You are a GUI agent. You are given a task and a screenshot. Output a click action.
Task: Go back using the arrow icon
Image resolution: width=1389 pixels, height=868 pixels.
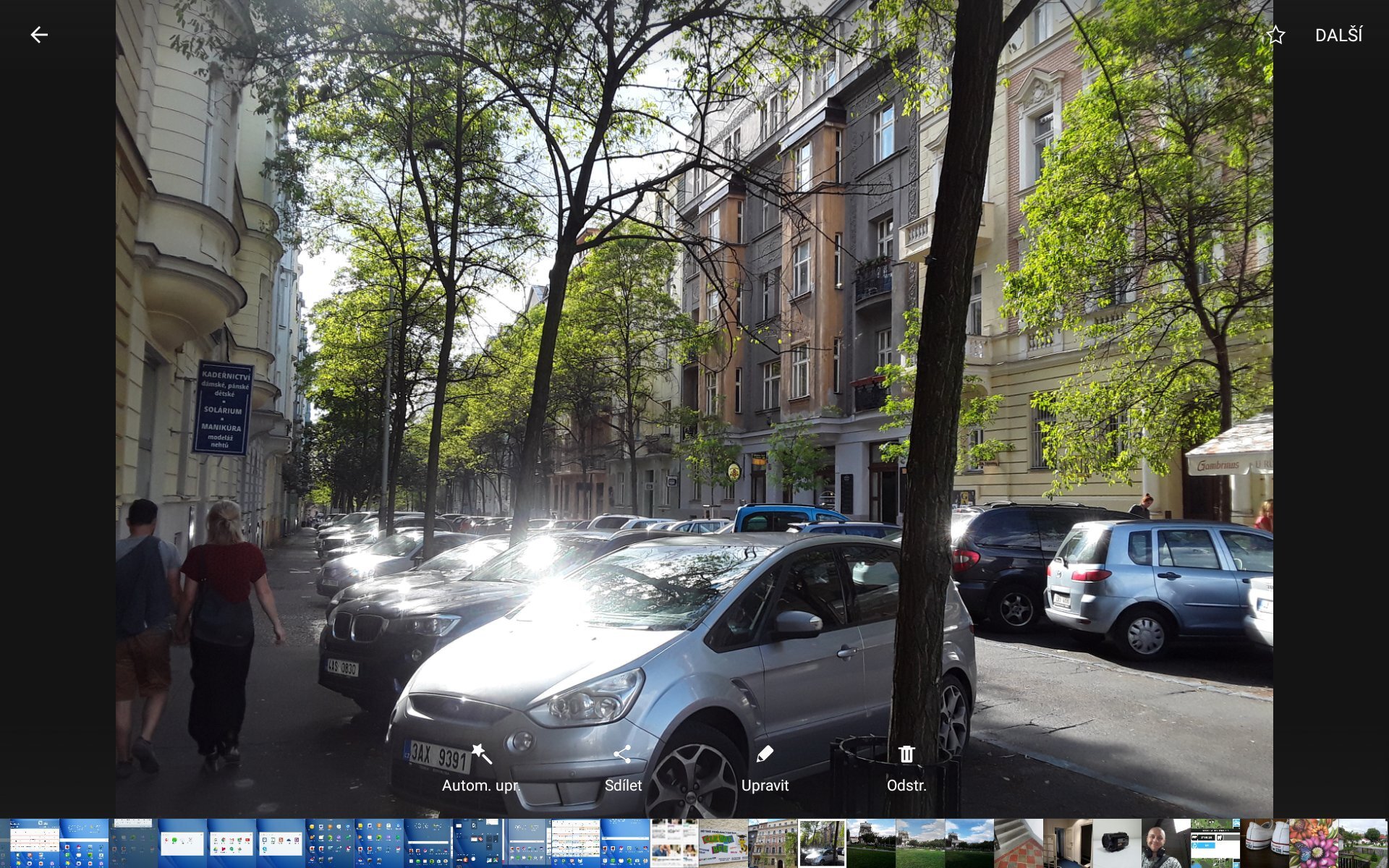tap(38, 35)
